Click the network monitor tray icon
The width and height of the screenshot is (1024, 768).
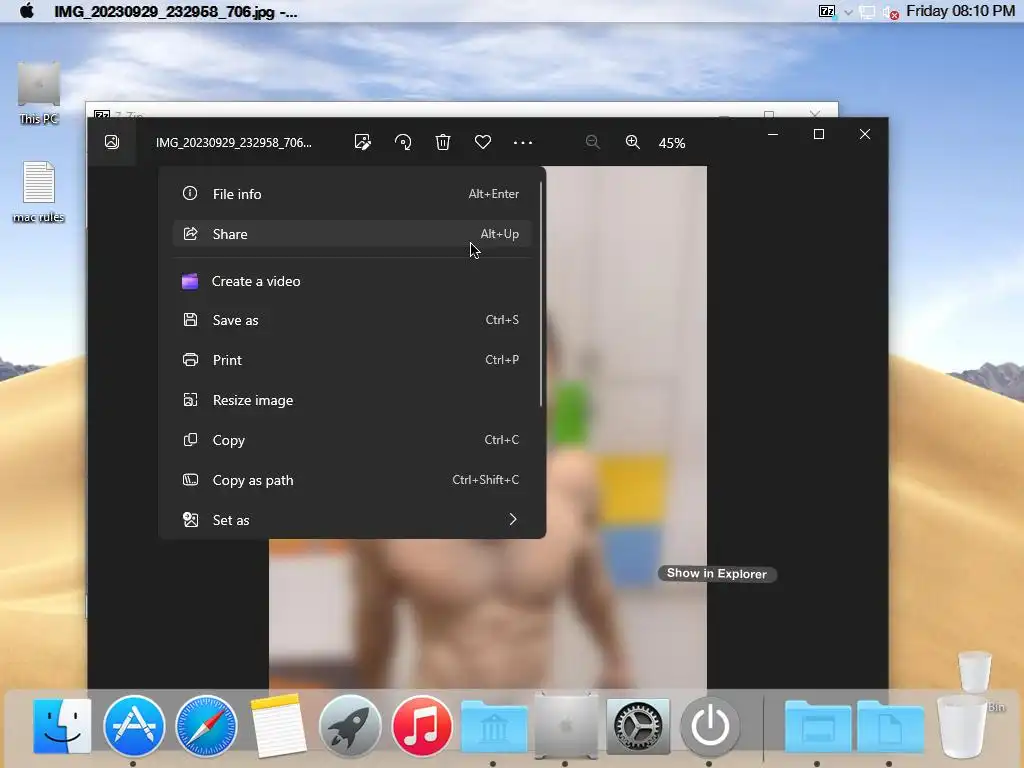pos(867,12)
